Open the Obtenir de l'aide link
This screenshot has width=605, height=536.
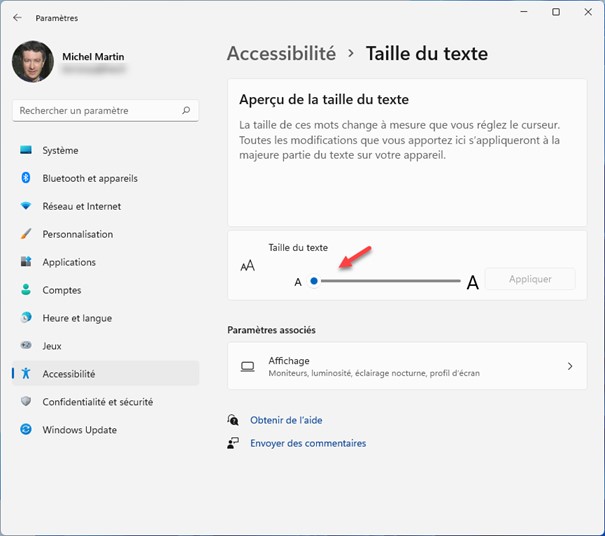click(286, 420)
